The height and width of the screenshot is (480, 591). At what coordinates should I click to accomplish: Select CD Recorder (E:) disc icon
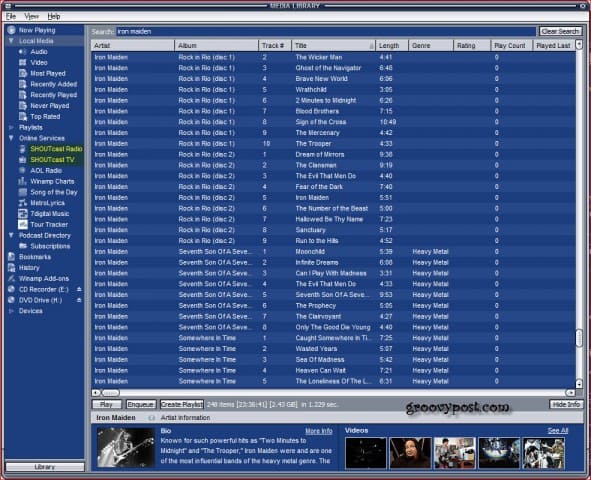tap(12, 289)
